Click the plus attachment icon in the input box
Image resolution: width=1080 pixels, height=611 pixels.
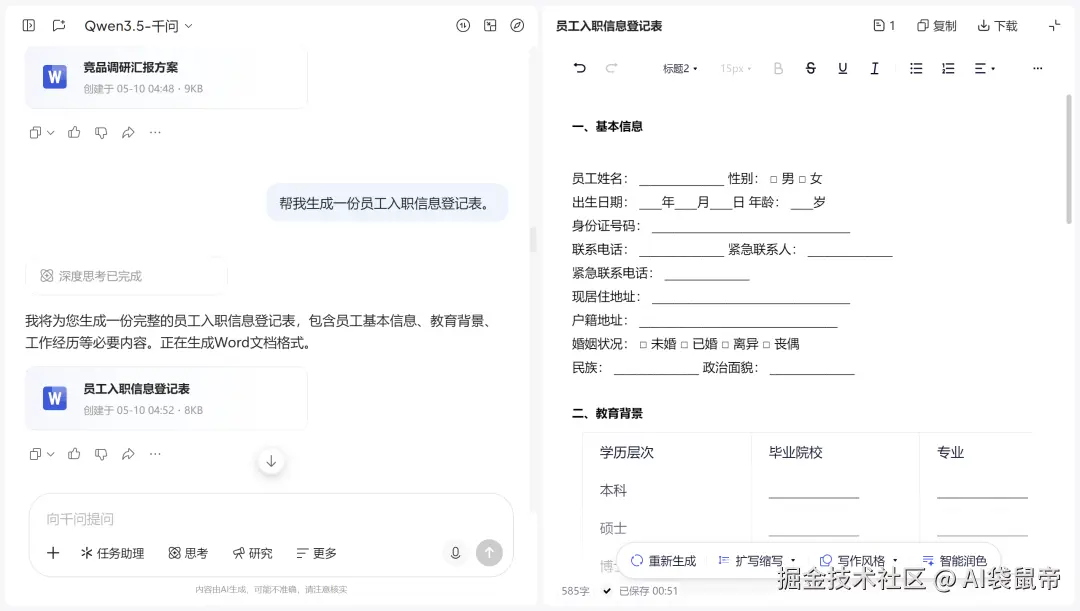click(53, 552)
